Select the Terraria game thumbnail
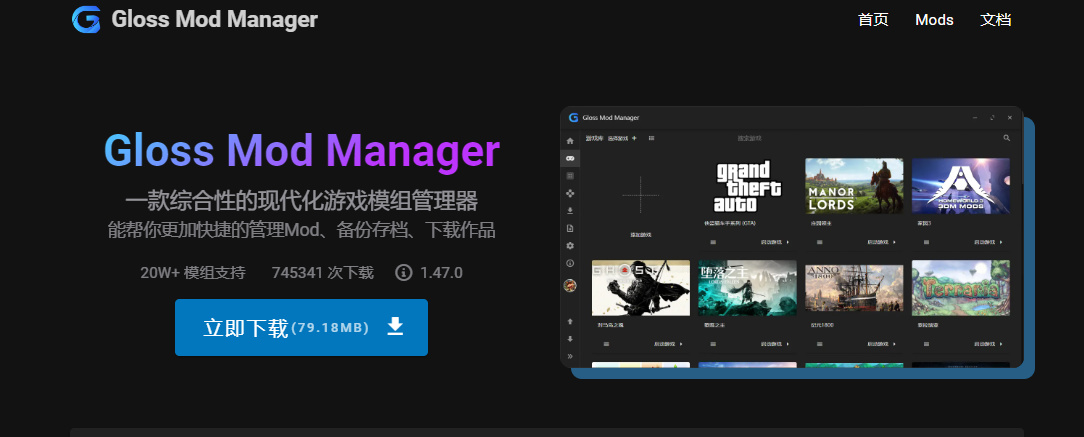The width and height of the screenshot is (1084, 437). pos(961,288)
